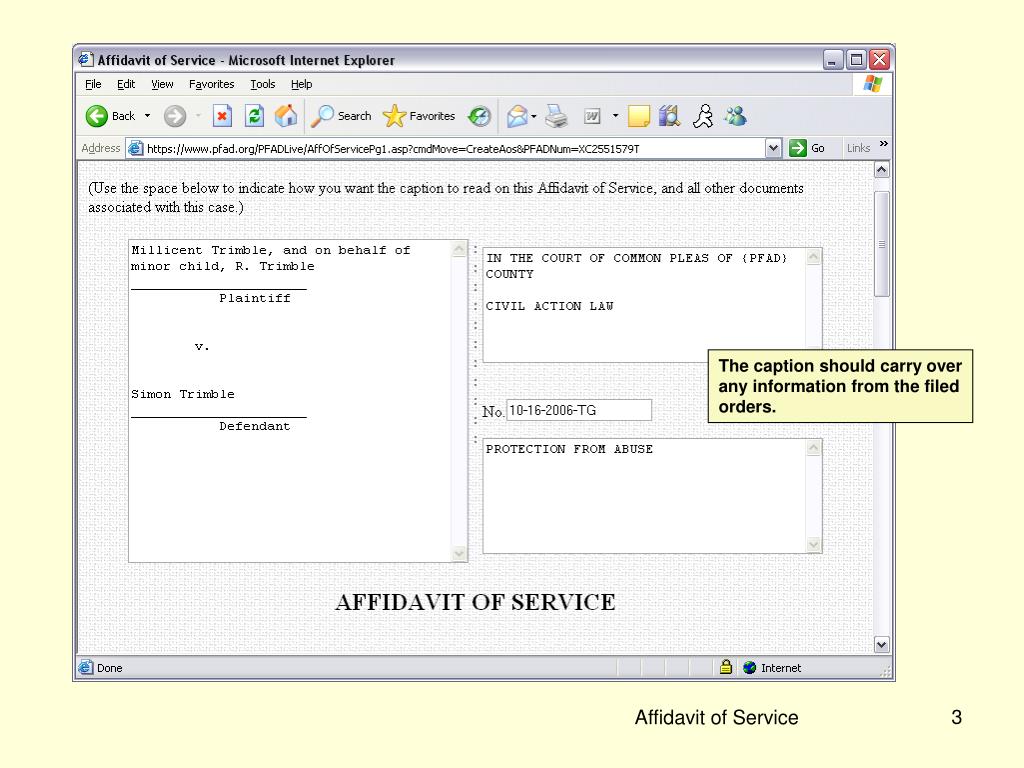Click the Internet zone globe icon
Screen dimensions: 1024x768
750,667
